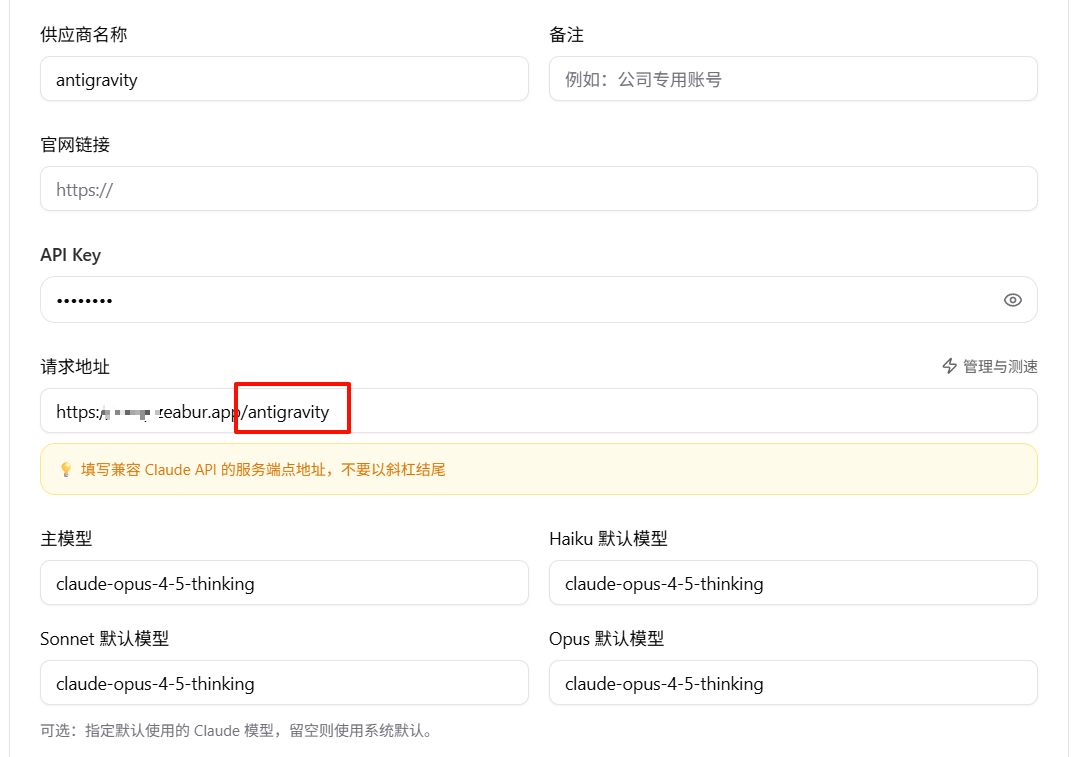Click the 请求地址 label
The width and height of the screenshot is (1088, 757).
tap(75, 366)
